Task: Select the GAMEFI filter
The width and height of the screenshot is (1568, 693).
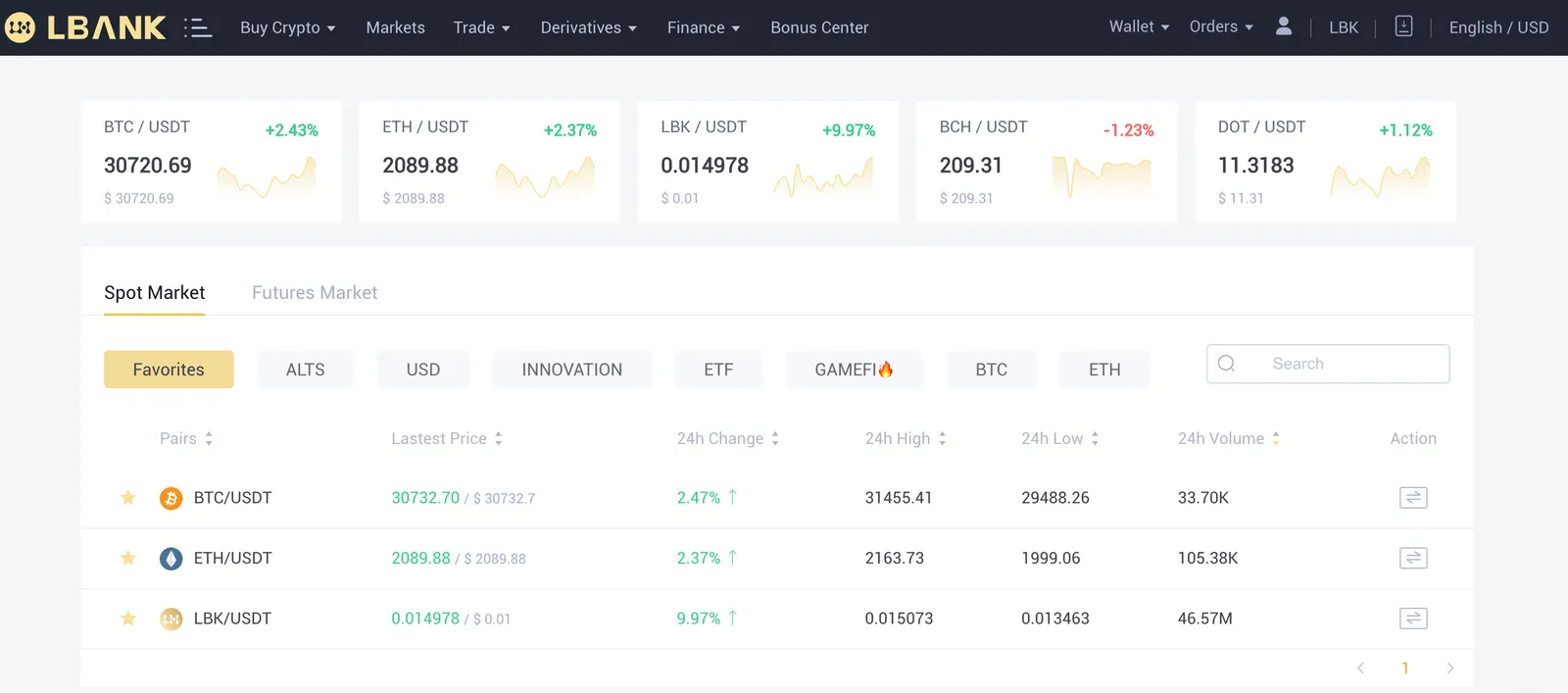Action: click(855, 370)
